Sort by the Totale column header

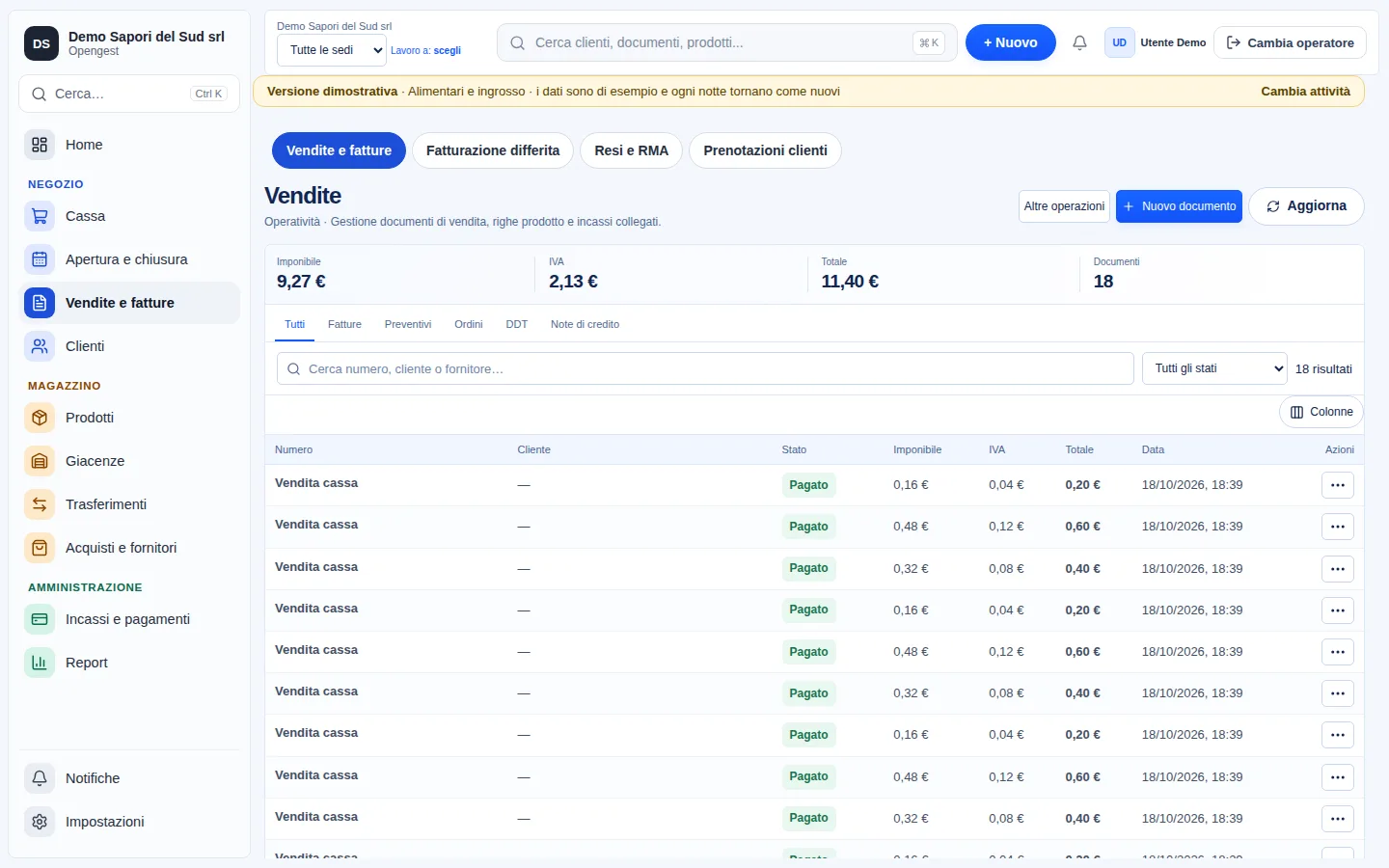coord(1079,449)
